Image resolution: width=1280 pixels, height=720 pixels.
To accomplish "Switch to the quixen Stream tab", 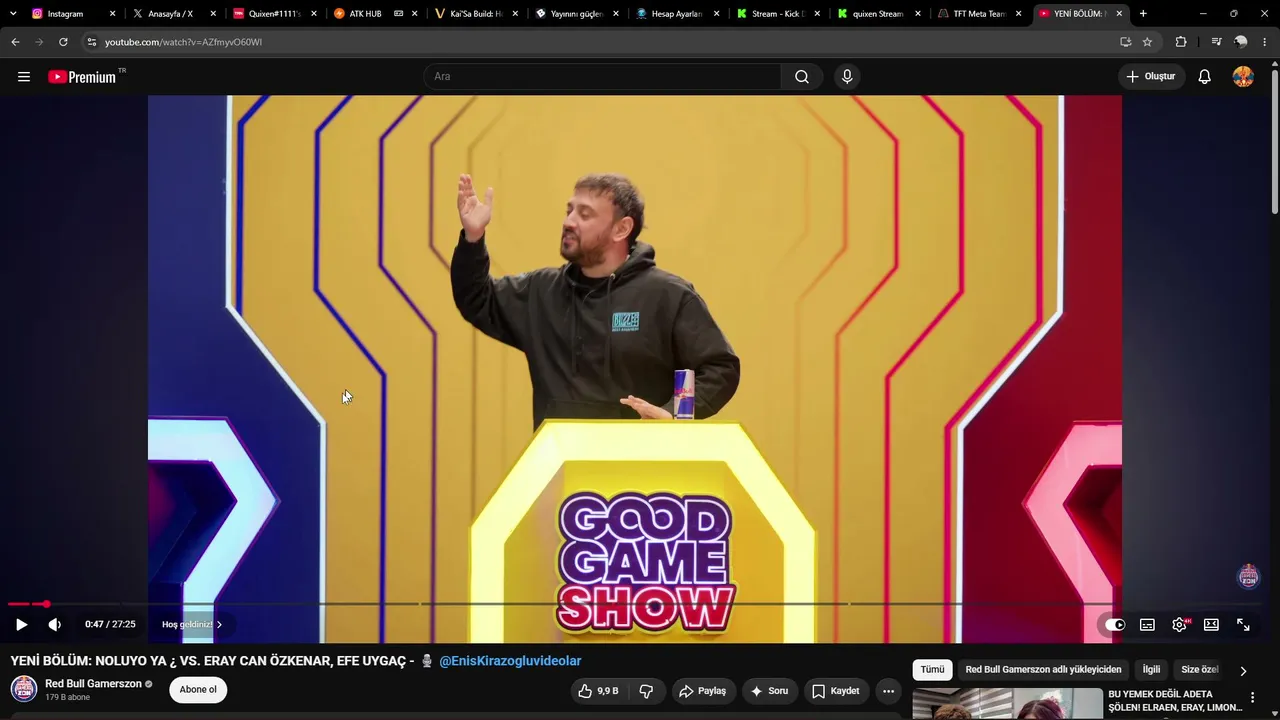I will [x=877, y=14].
